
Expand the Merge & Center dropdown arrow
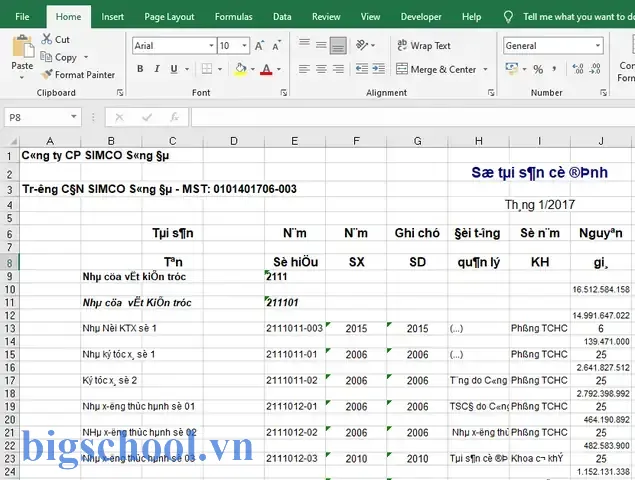pos(485,69)
